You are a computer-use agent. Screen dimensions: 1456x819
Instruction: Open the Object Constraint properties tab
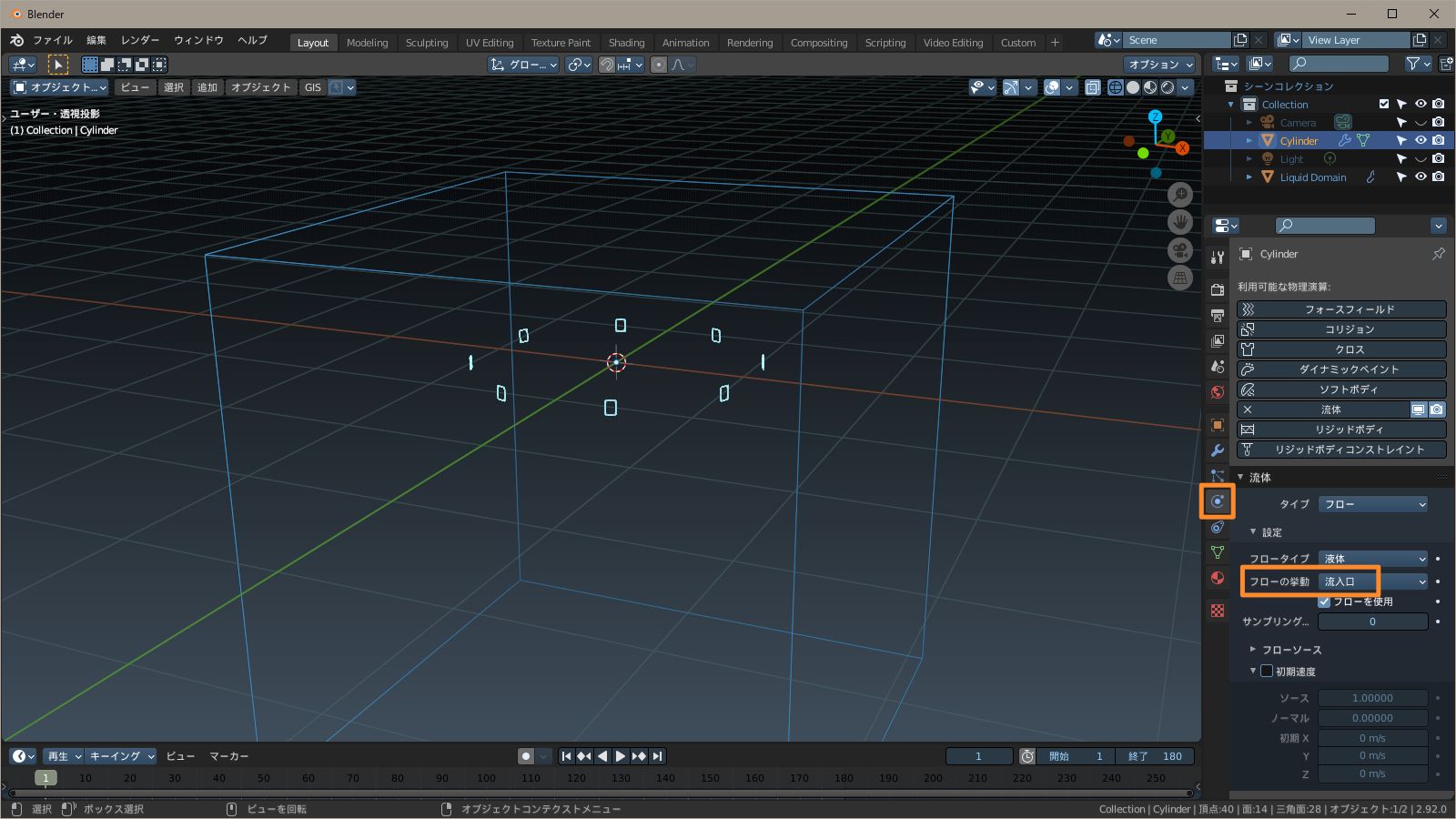1218,527
